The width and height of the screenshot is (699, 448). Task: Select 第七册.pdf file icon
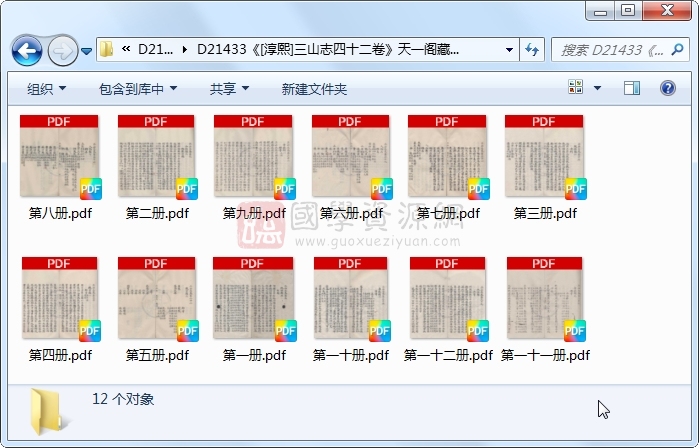pos(448,157)
